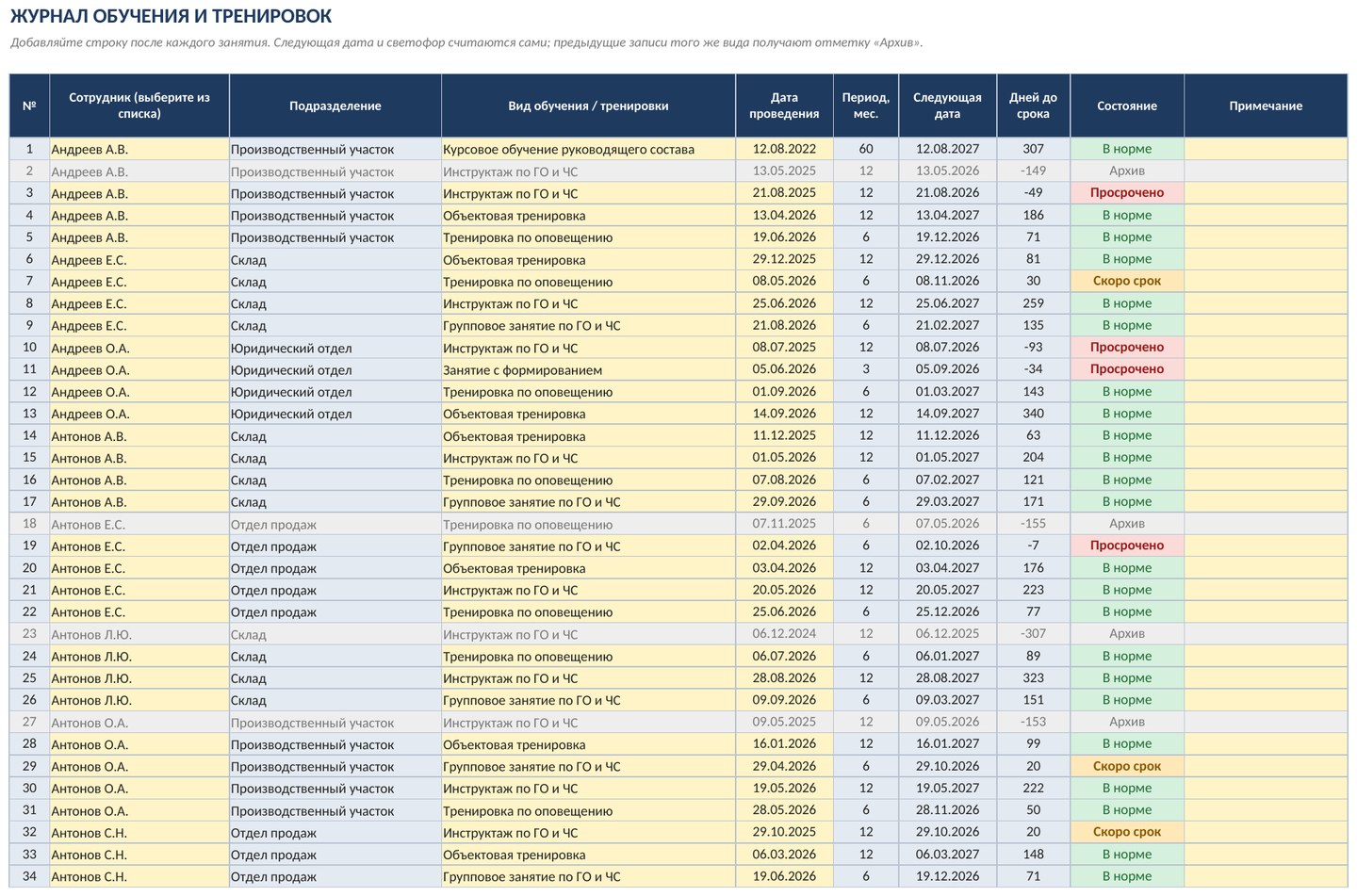Click next date '09.03.2027'
This screenshot has width=1357, height=896.
(x=947, y=700)
